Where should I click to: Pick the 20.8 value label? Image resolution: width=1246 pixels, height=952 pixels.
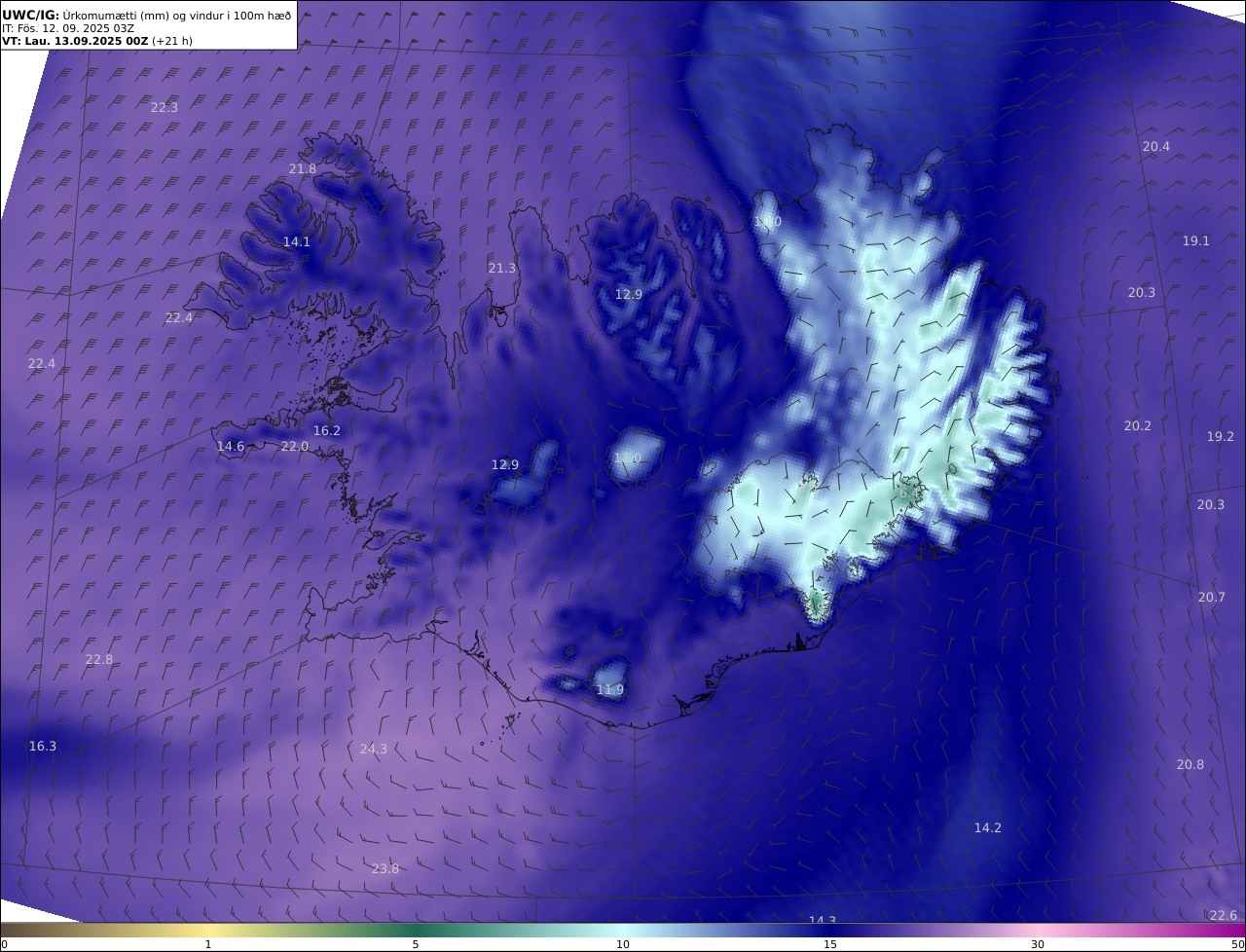1191,764
